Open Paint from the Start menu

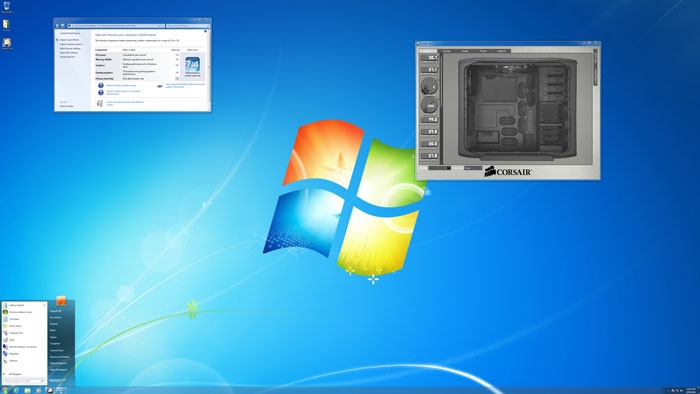[x=11, y=340]
